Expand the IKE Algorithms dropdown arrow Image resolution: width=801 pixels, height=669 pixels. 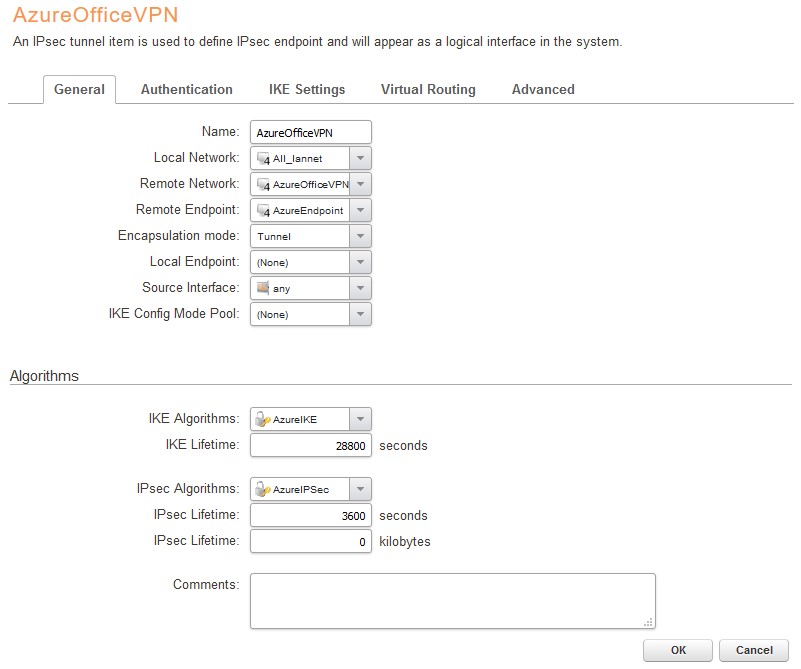tap(360, 419)
